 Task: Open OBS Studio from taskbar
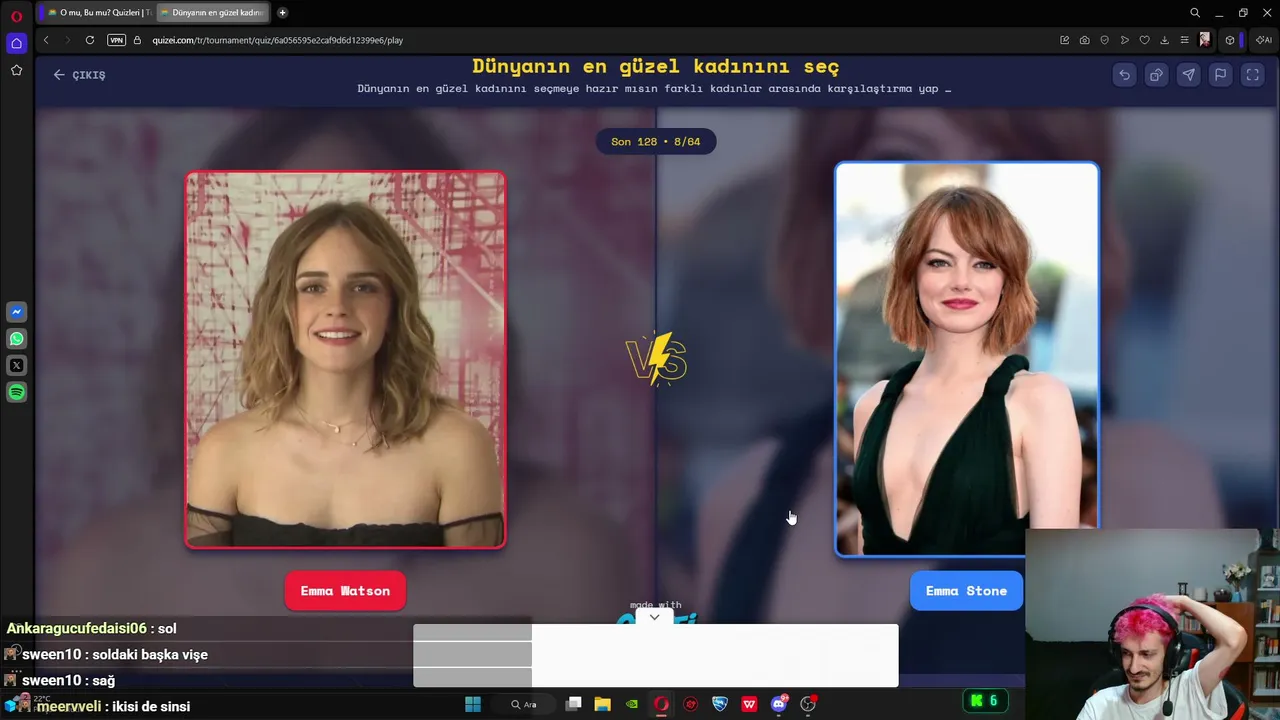pyautogui.click(x=808, y=704)
